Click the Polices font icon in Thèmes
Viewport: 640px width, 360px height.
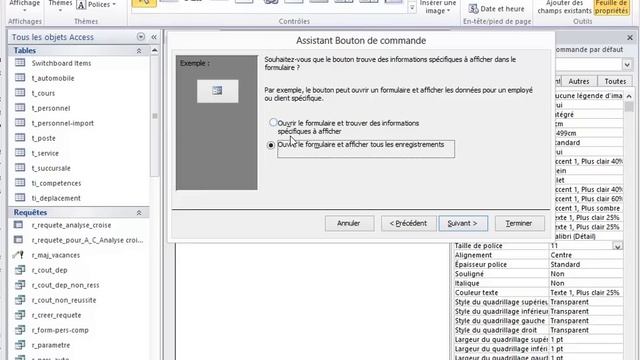click(81, 5)
